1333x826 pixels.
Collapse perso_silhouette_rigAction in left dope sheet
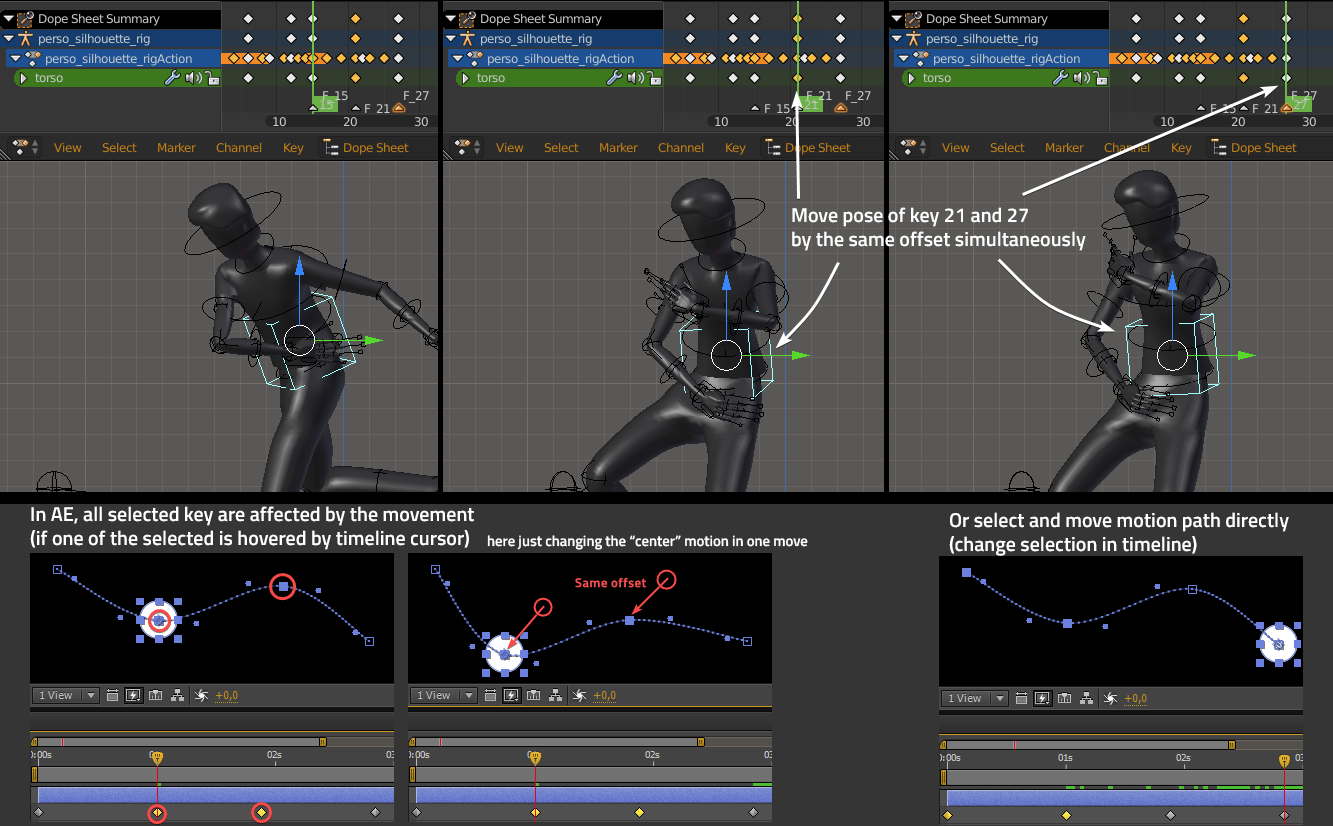[15, 59]
